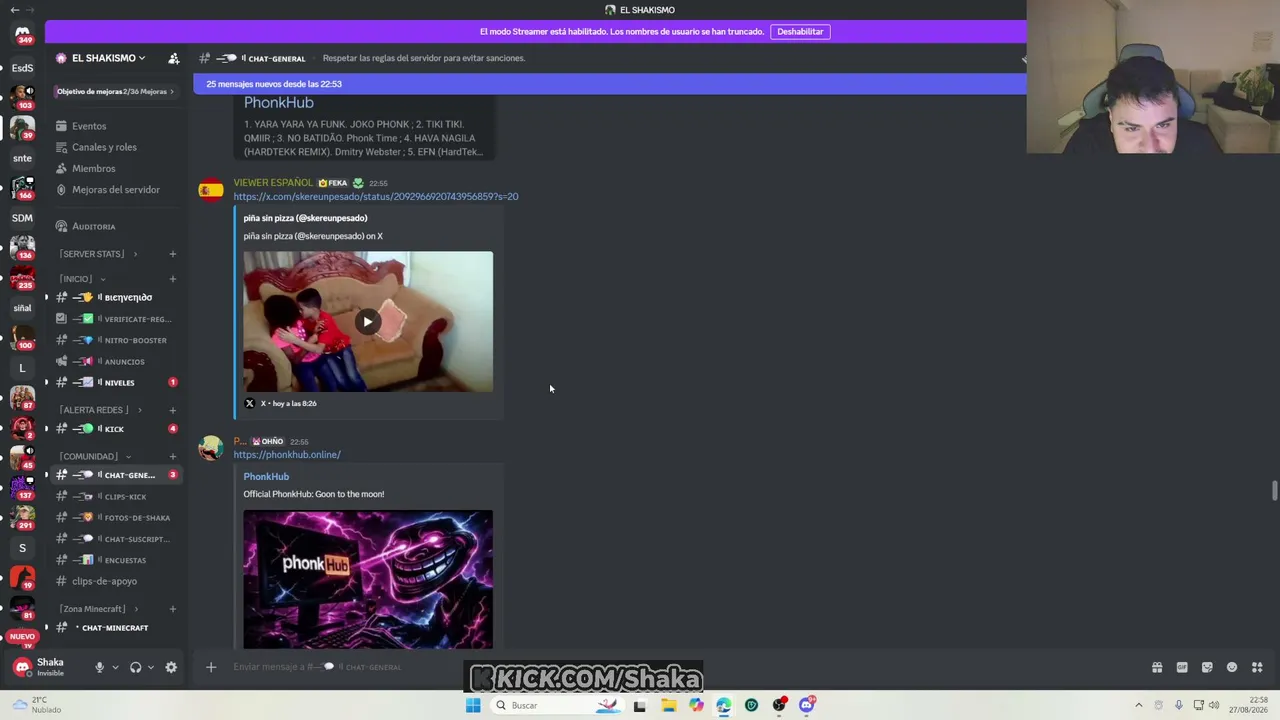Open Mejoras del servidor
Screen dimensions: 1280x720
click(117, 189)
